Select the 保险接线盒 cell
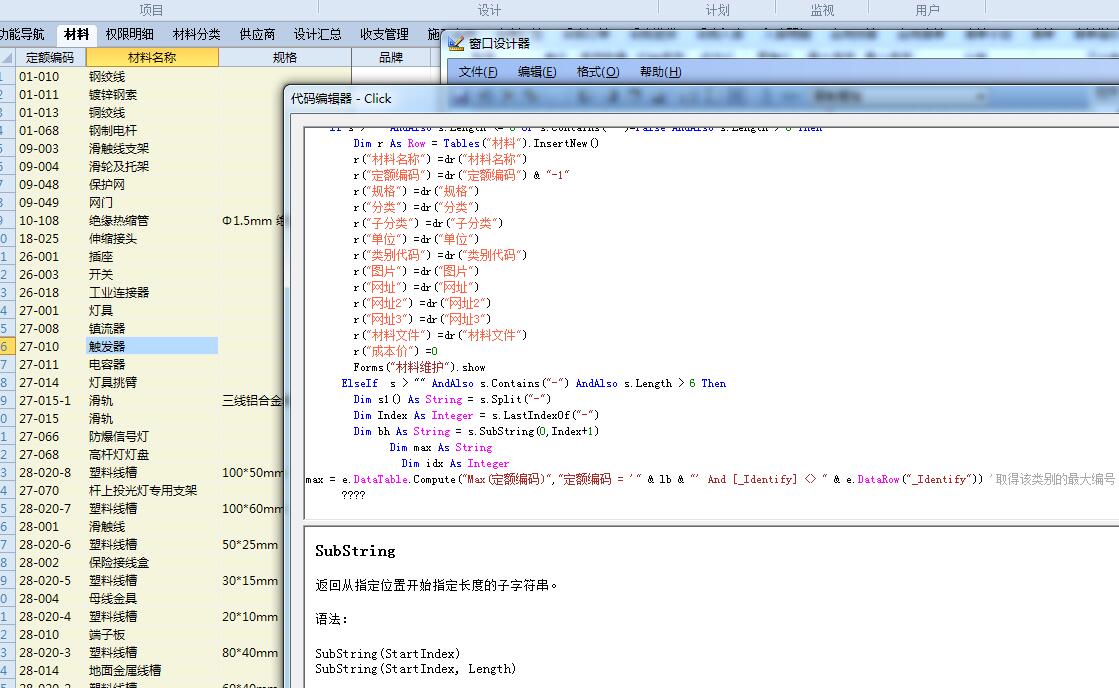1119x688 pixels. pos(152,562)
